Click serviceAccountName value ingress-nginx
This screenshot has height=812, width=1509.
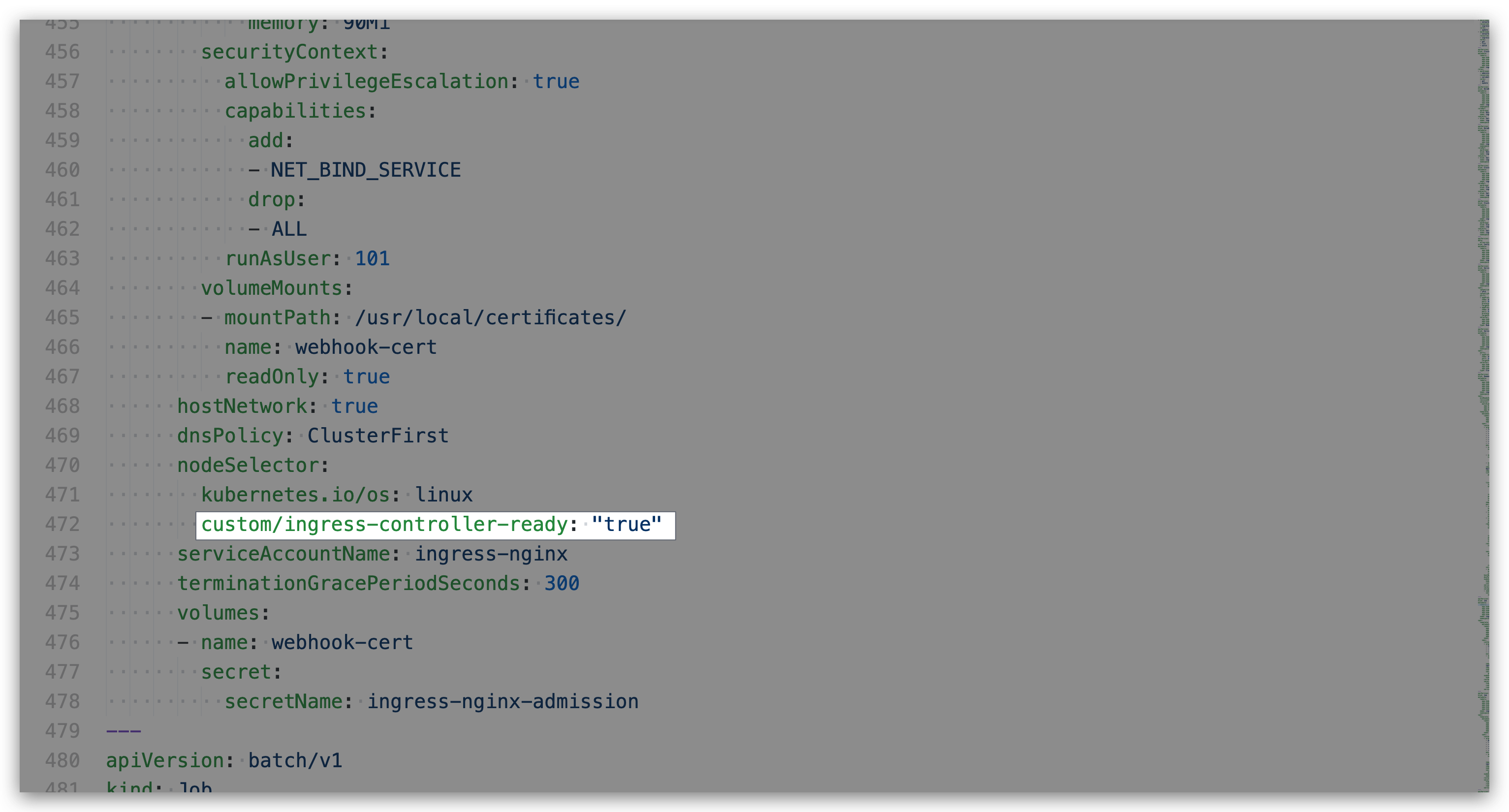pos(491,554)
